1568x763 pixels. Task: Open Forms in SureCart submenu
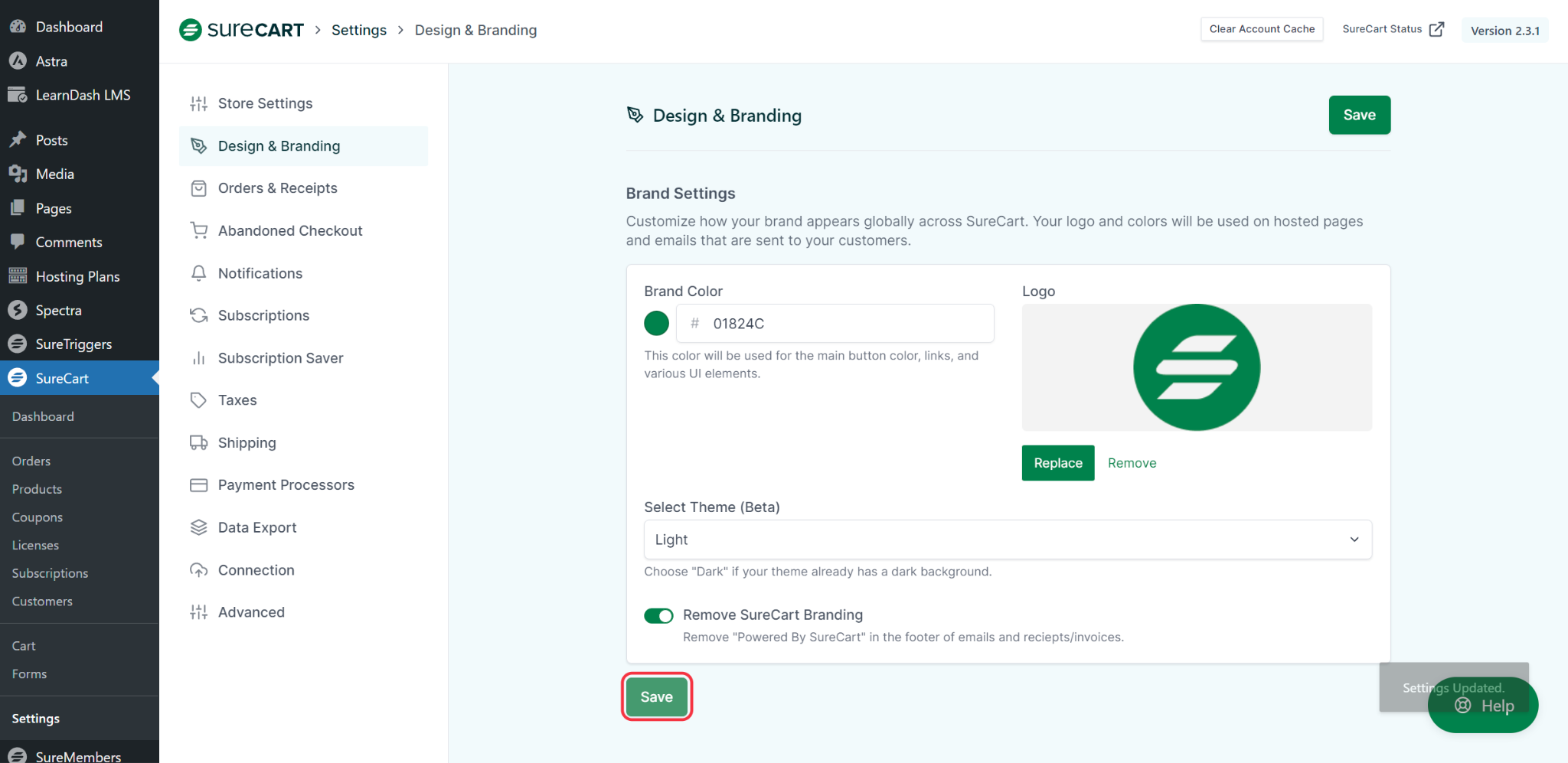(x=29, y=673)
